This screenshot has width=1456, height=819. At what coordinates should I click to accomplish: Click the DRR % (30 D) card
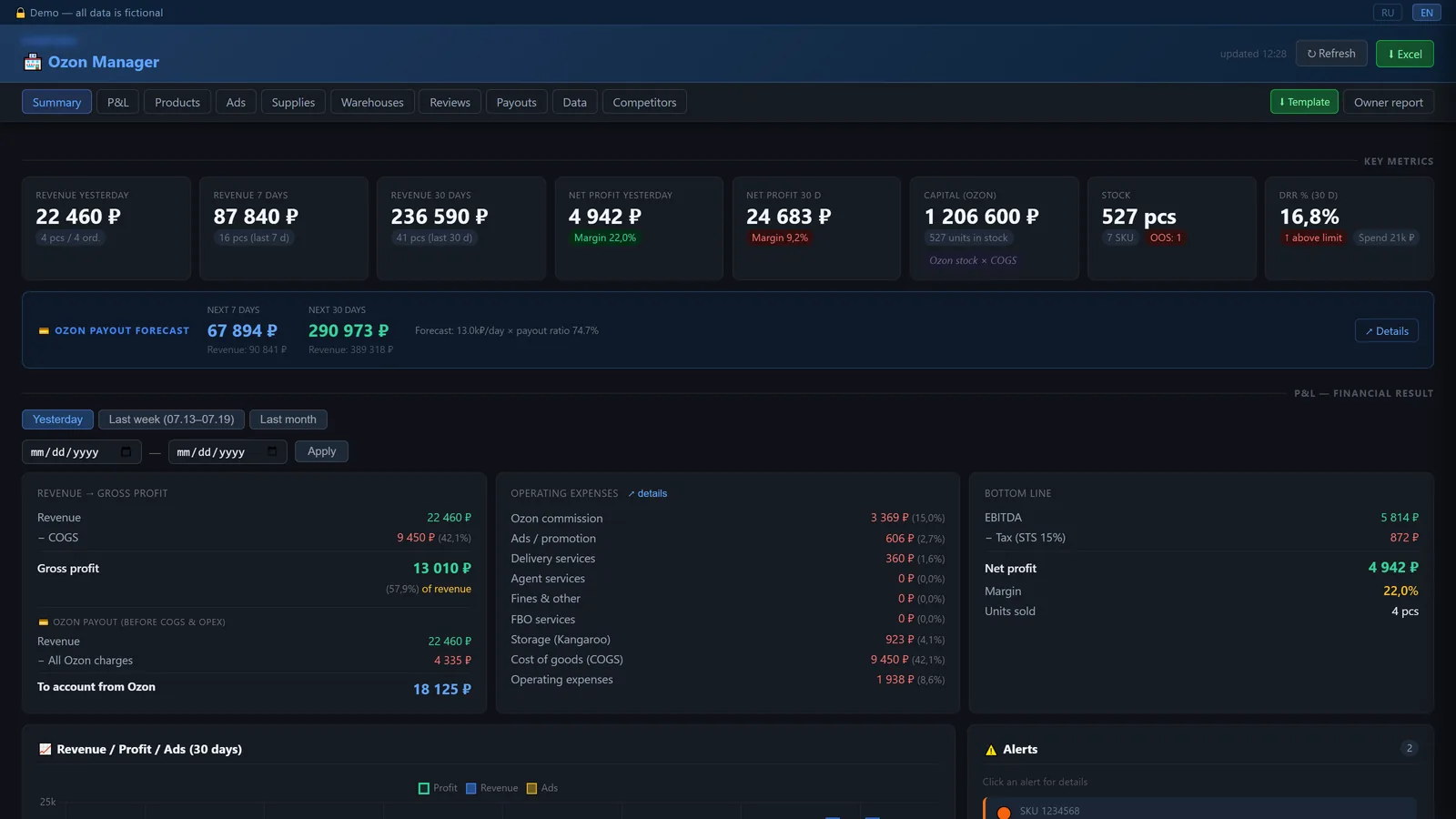pyautogui.click(x=1350, y=227)
